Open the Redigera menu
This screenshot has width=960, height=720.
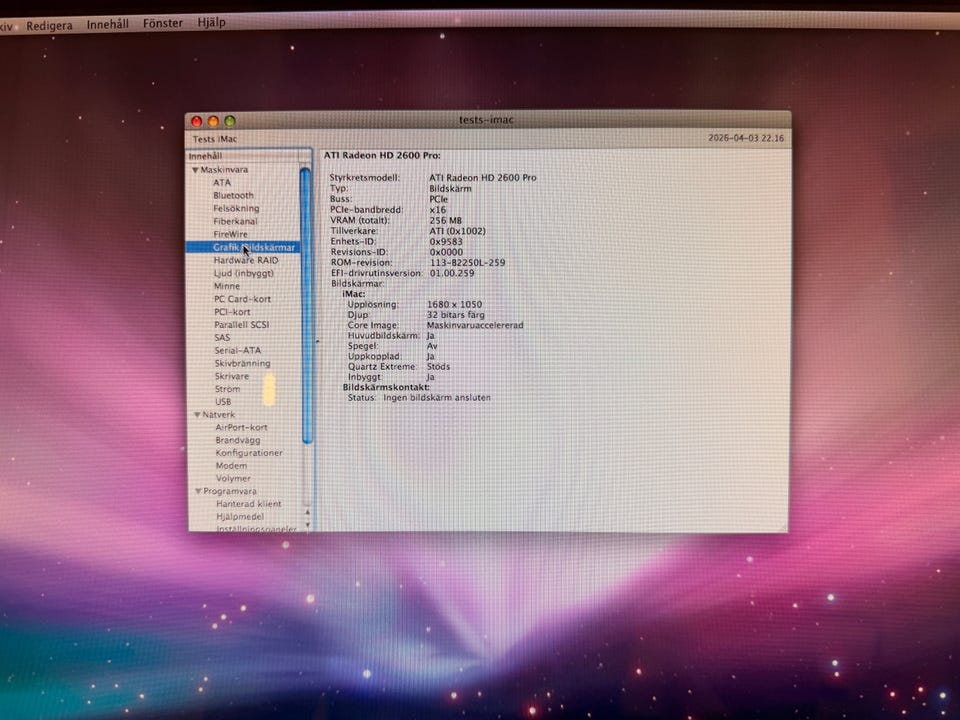[x=49, y=25]
